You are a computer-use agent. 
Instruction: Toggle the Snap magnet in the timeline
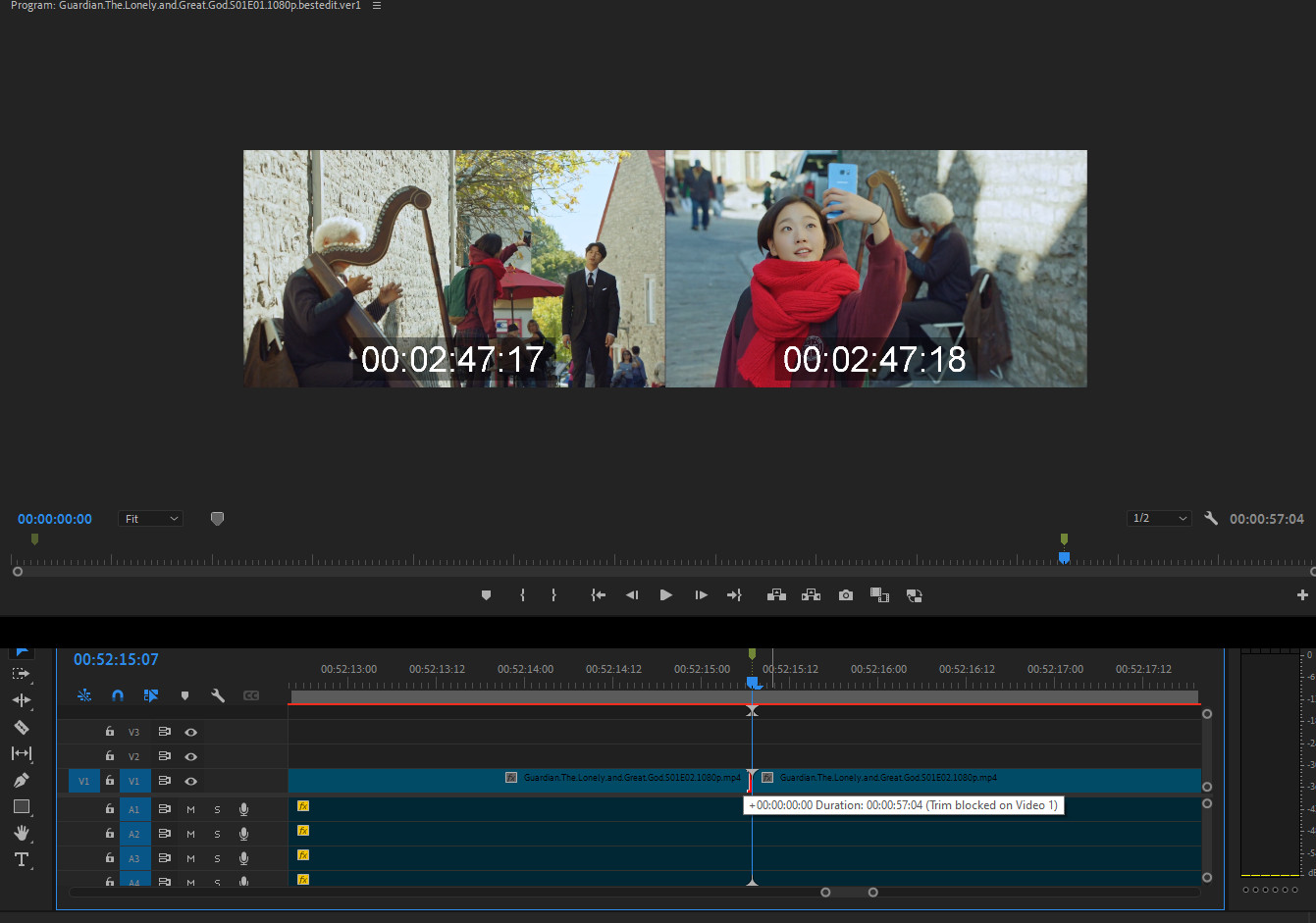point(118,695)
